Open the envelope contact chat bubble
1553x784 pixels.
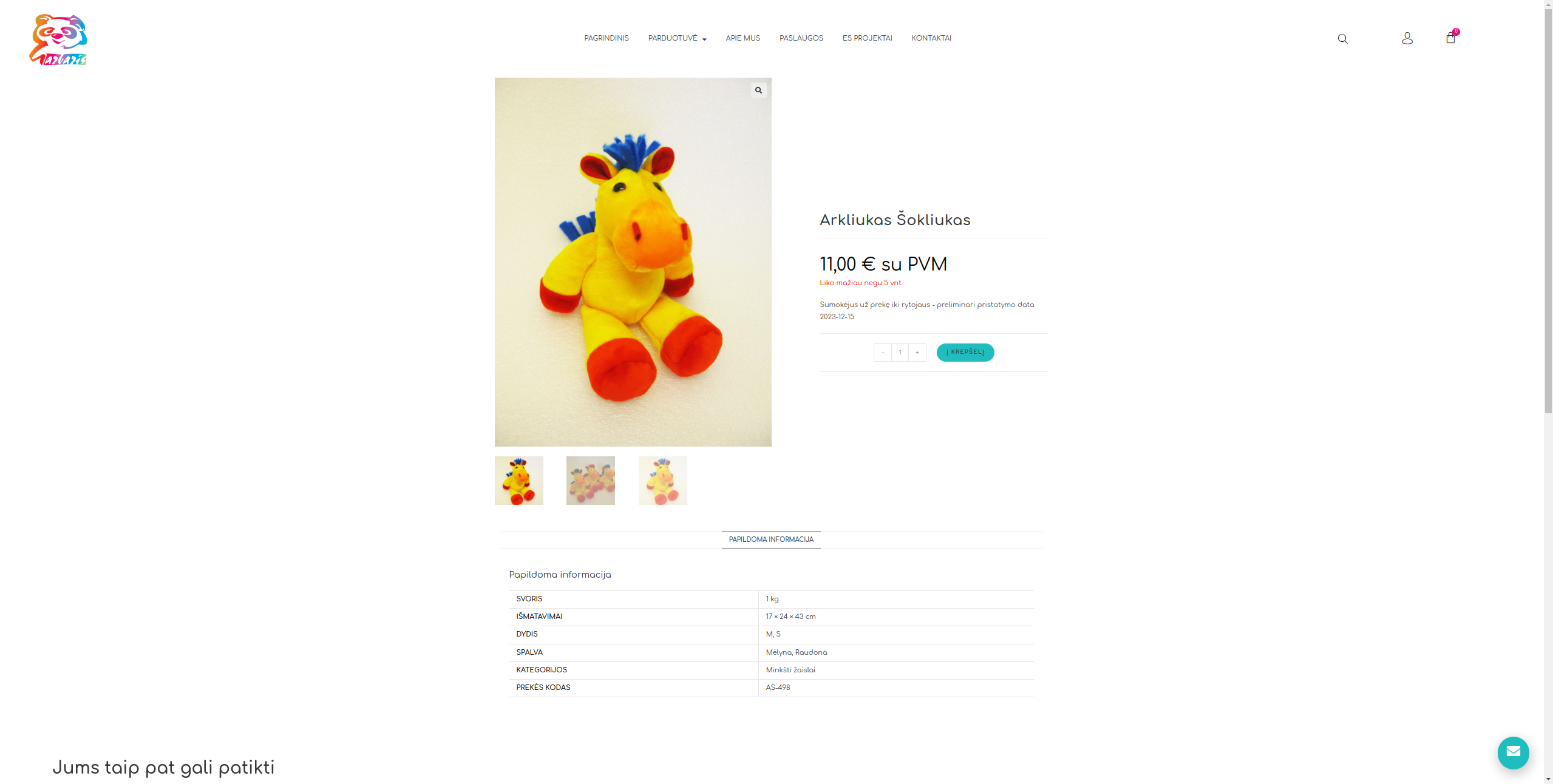coord(1513,752)
